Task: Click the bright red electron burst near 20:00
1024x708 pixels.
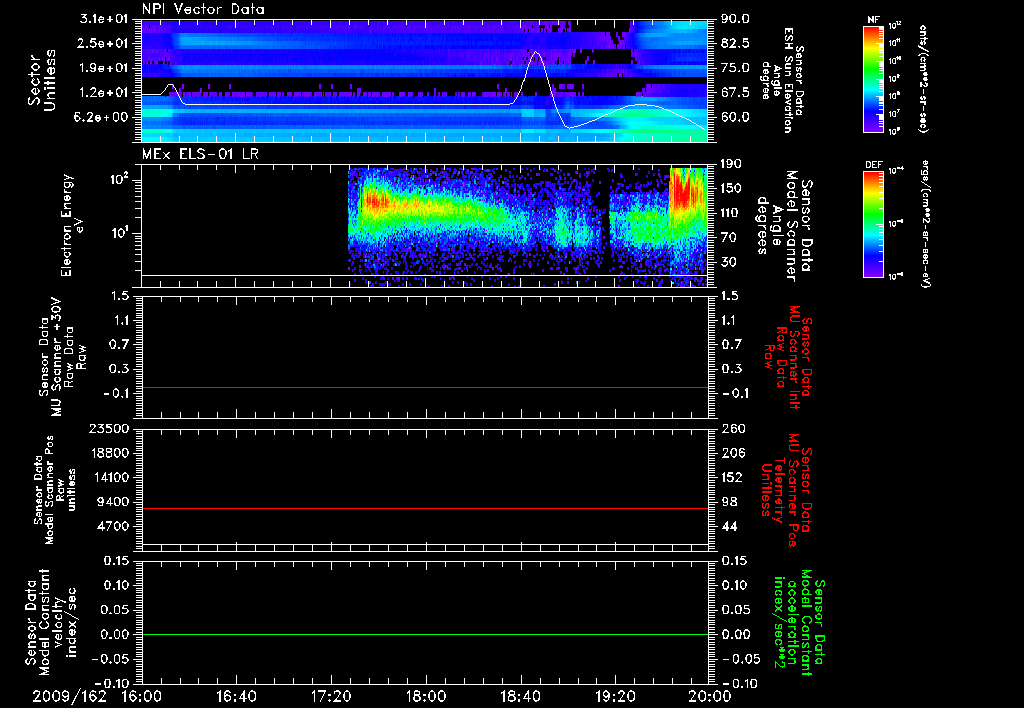Action: [686, 193]
